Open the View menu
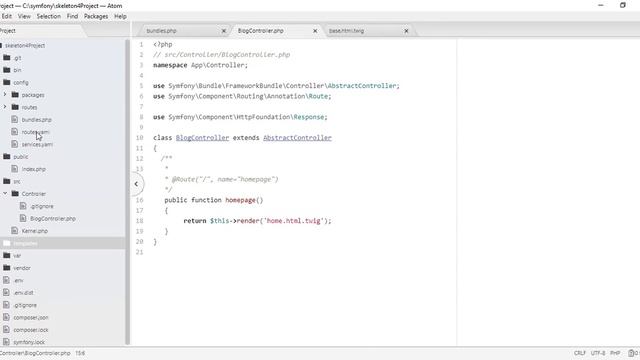This screenshot has width=640, height=360. (x=24, y=16)
